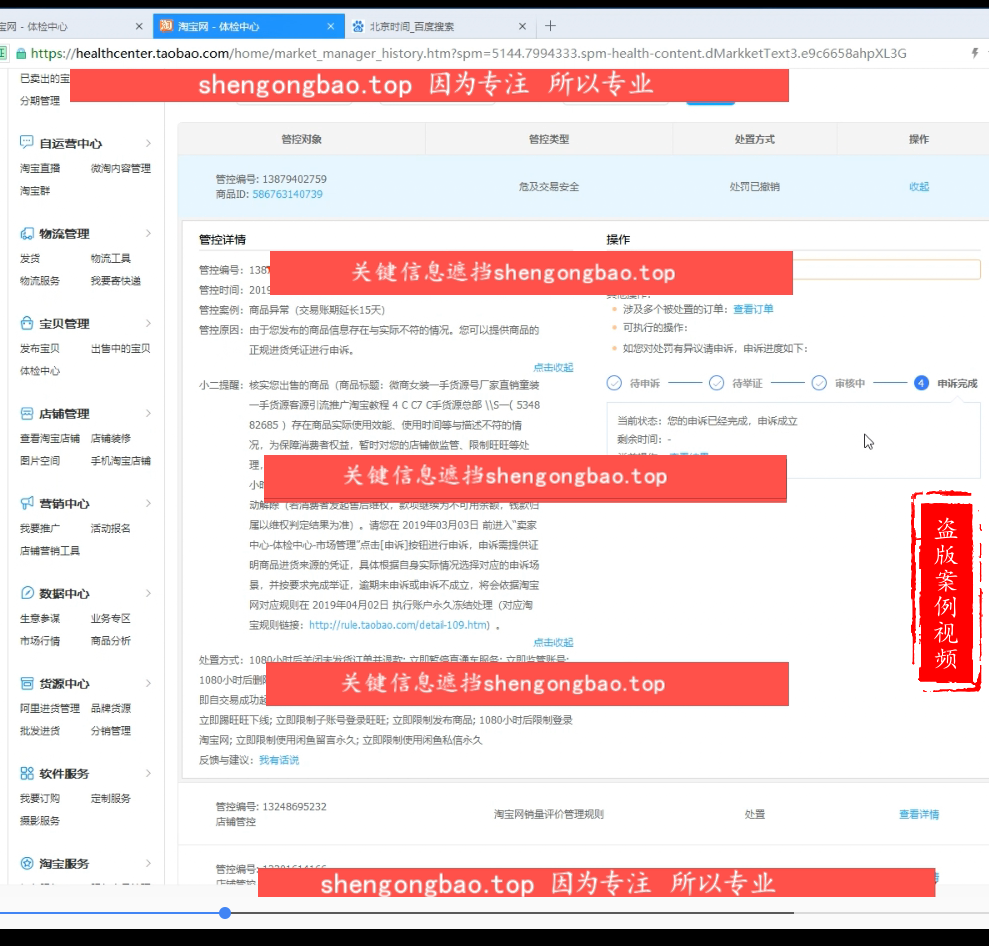Expand the 淘宝服务 section arrow
The width and height of the screenshot is (989, 946).
pos(148,863)
